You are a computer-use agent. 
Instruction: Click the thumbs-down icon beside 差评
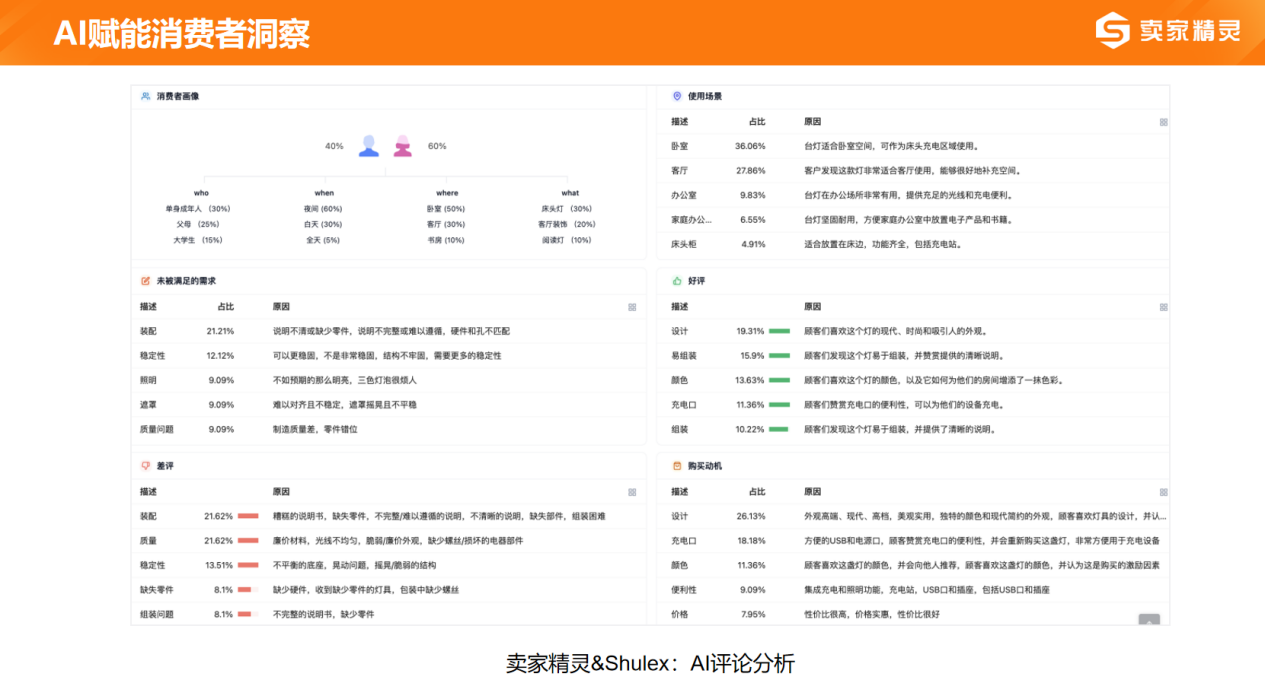[x=144, y=466]
